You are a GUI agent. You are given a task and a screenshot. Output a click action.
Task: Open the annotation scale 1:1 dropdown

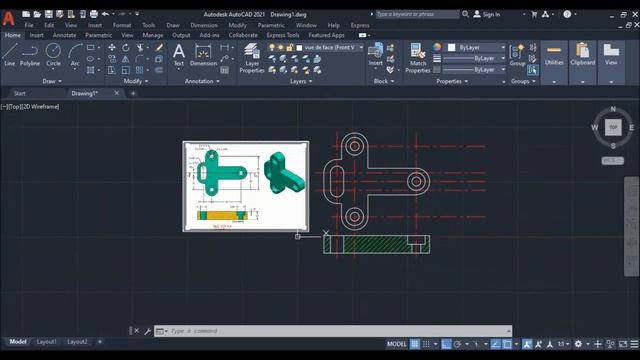tap(564, 344)
